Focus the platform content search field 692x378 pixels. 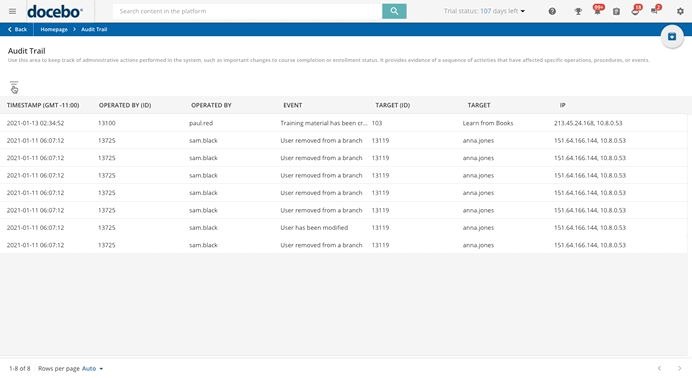point(248,11)
